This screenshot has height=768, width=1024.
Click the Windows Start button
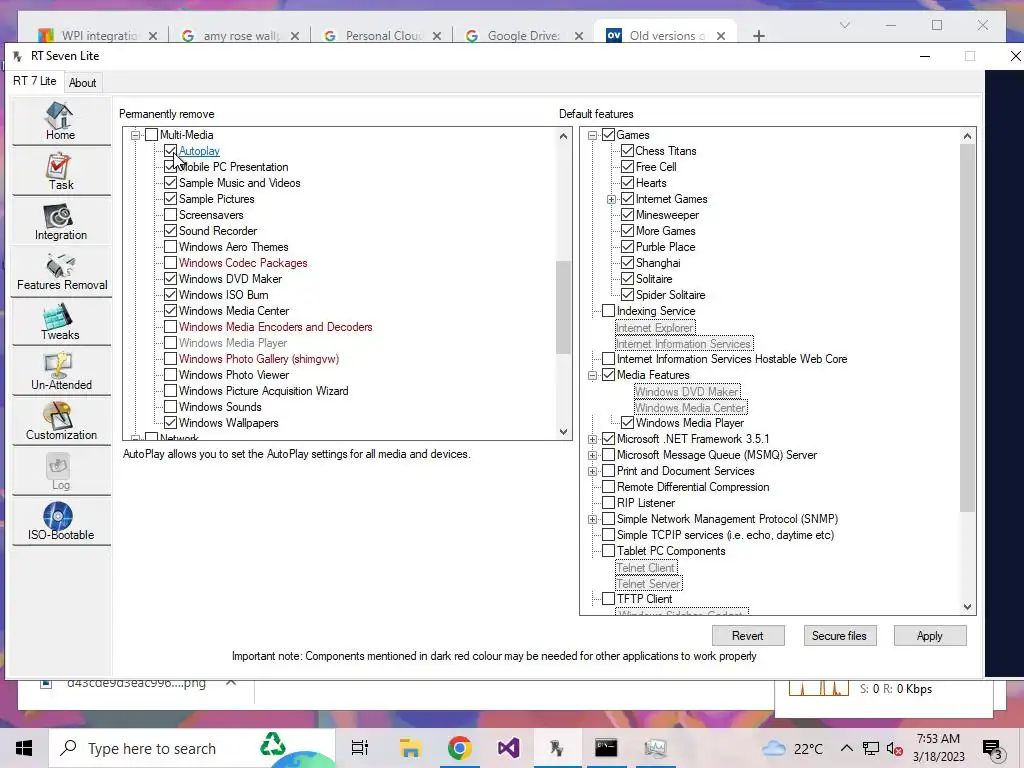coord(24,748)
